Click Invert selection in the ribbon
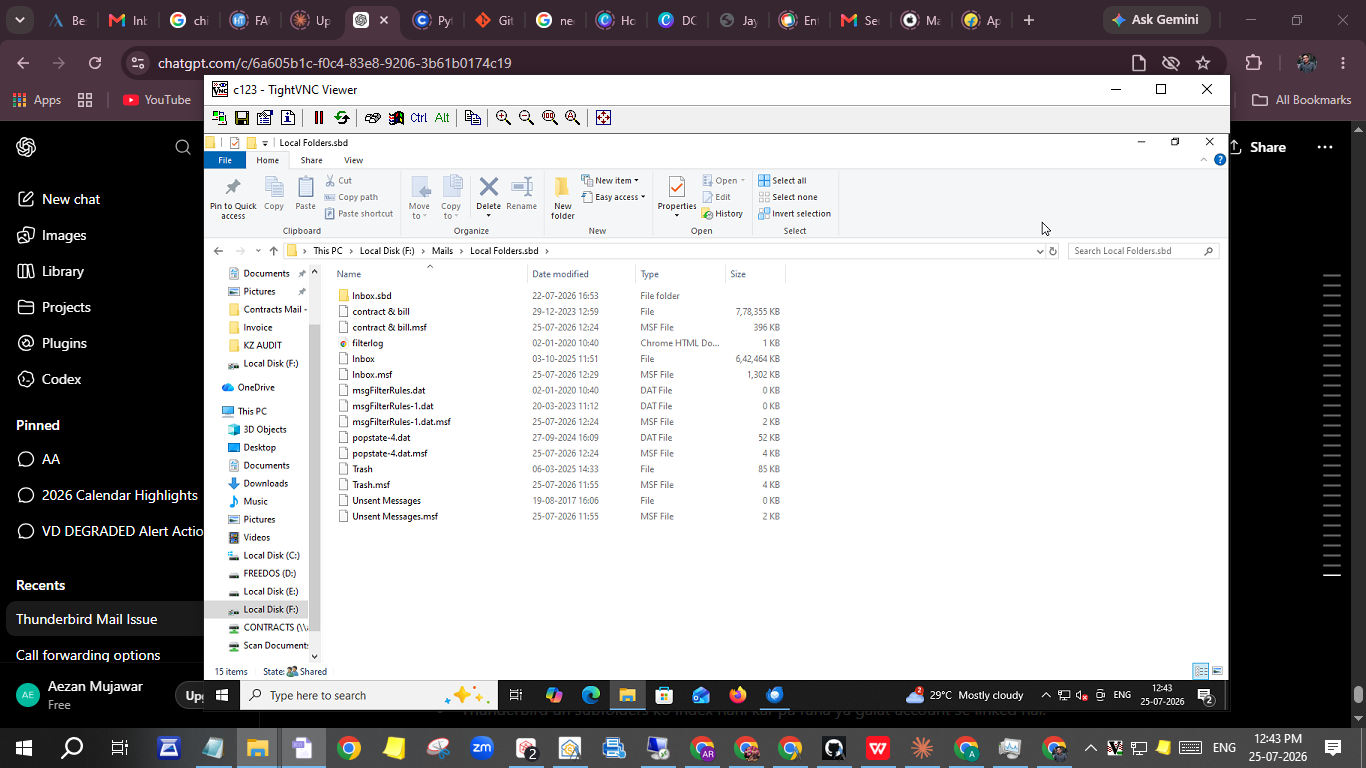1366x768 pixels. pyautogui.click(x=794, y=214)
